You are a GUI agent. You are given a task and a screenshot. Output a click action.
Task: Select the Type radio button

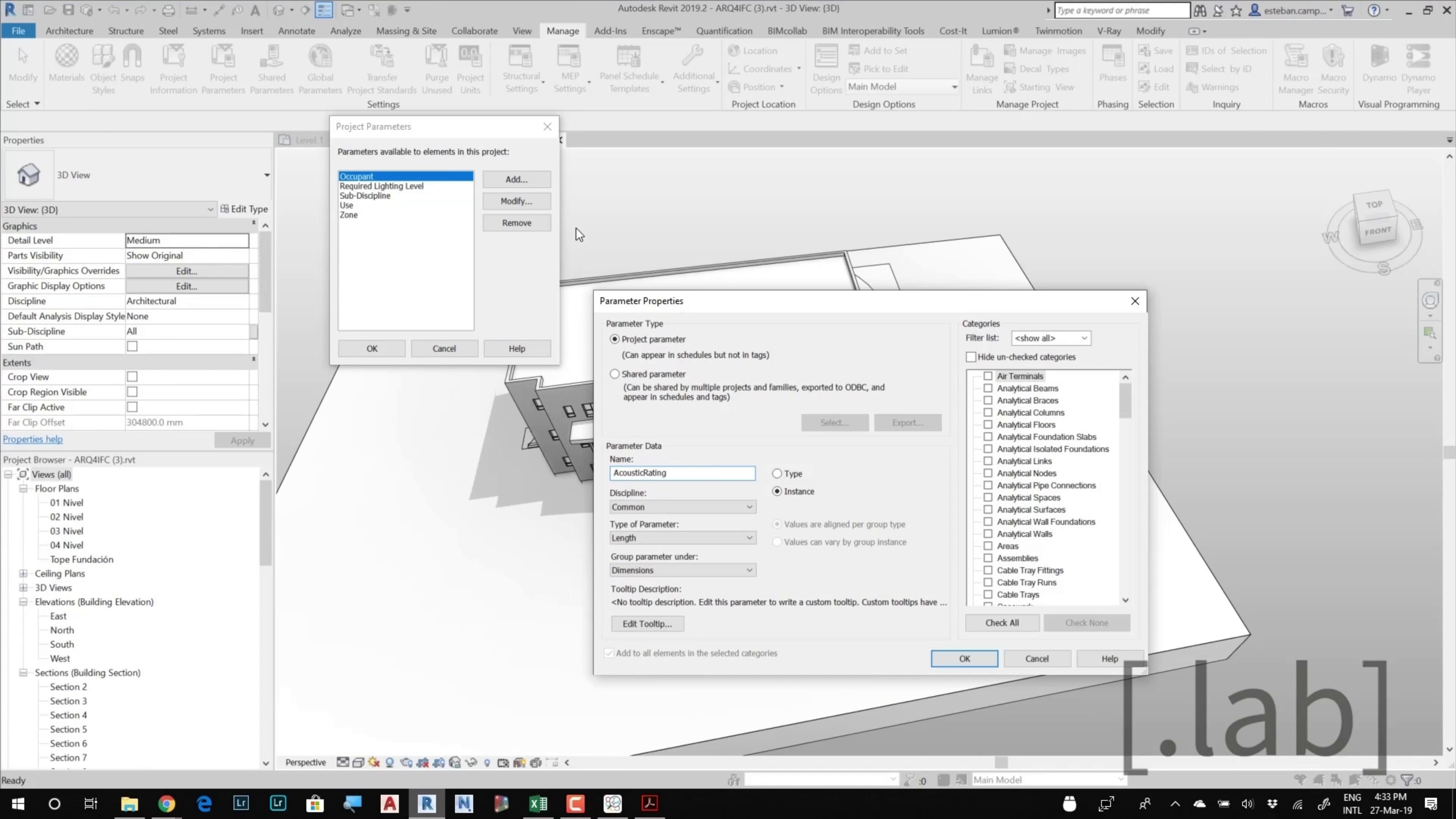777,474
